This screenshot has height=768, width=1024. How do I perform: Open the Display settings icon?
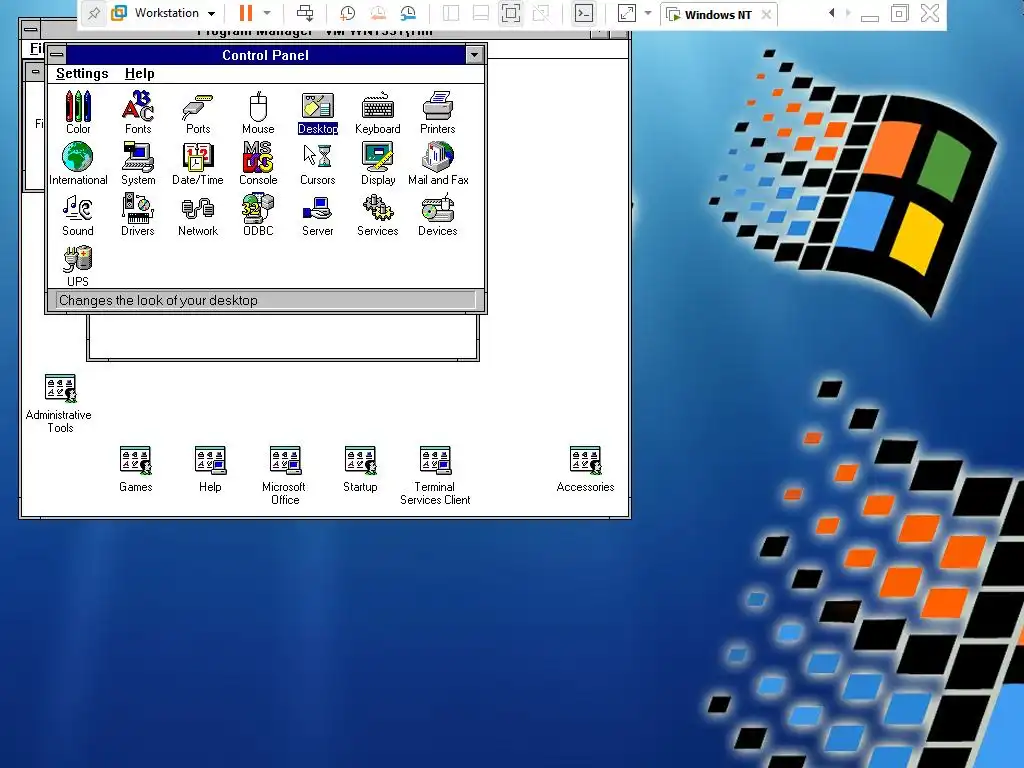(377, 163)
